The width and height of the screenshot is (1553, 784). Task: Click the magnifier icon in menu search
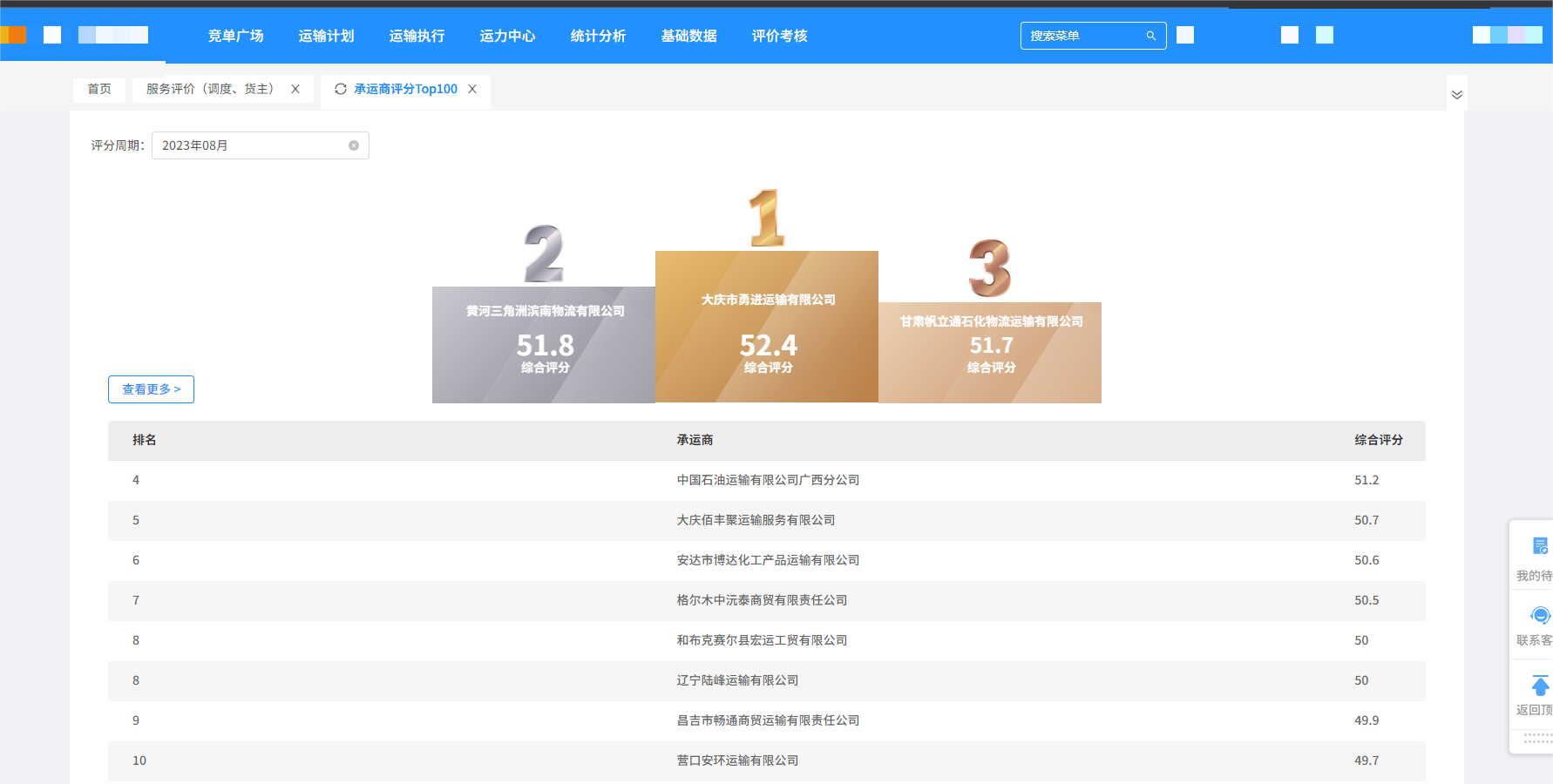tap(1151, 36)
